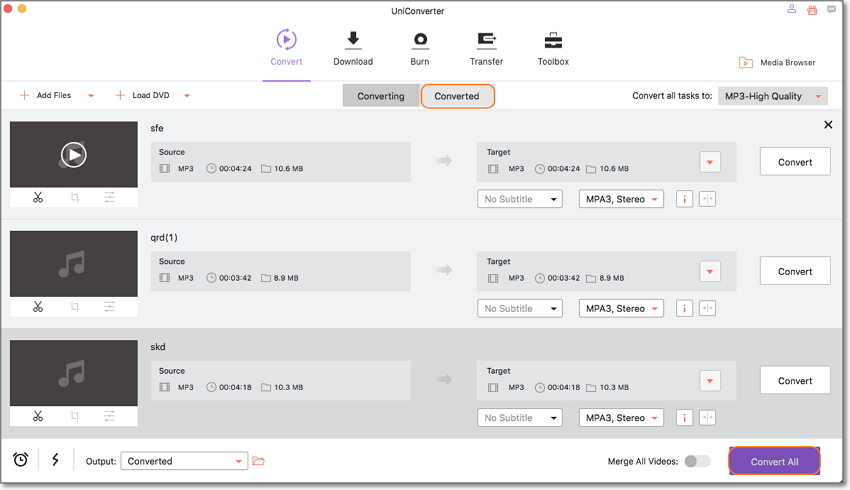850x490 pixels.
Task: Click the skd file name
Action: (x=158, y=347)
